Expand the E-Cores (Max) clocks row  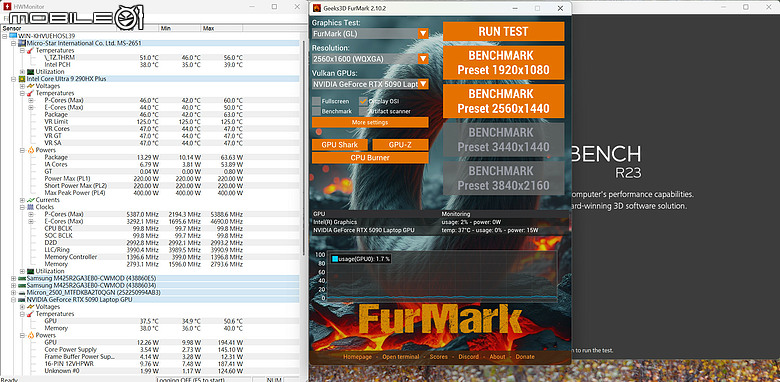tap(31, 221)
